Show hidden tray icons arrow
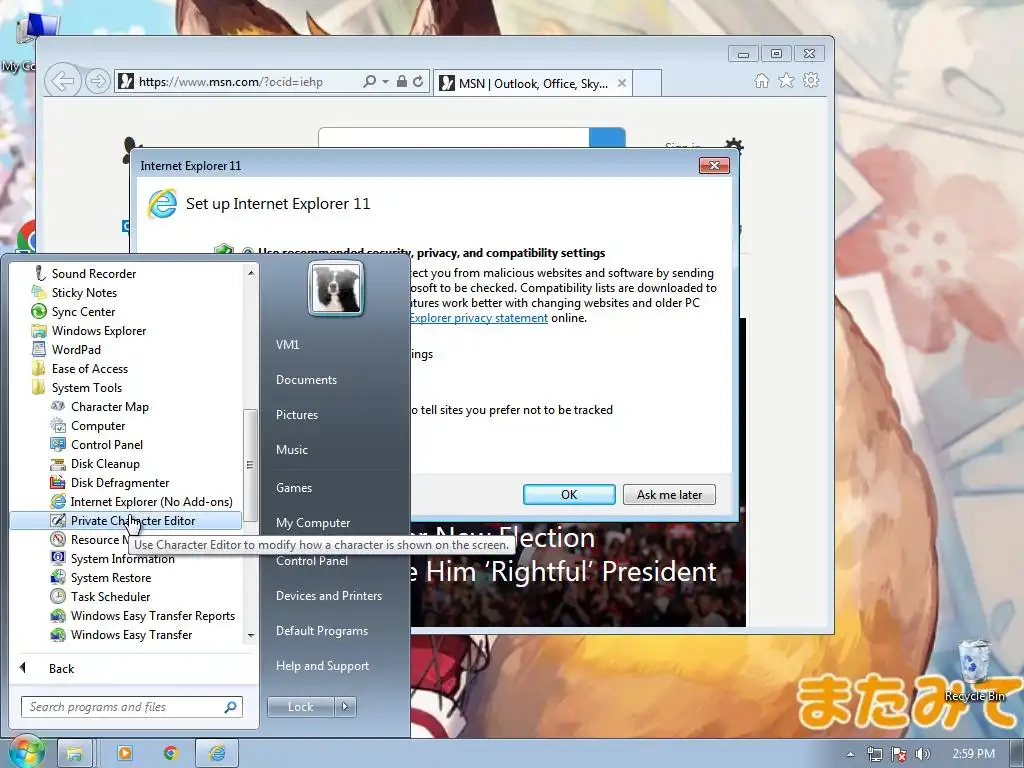1024x768 pixels. [850, 754]
